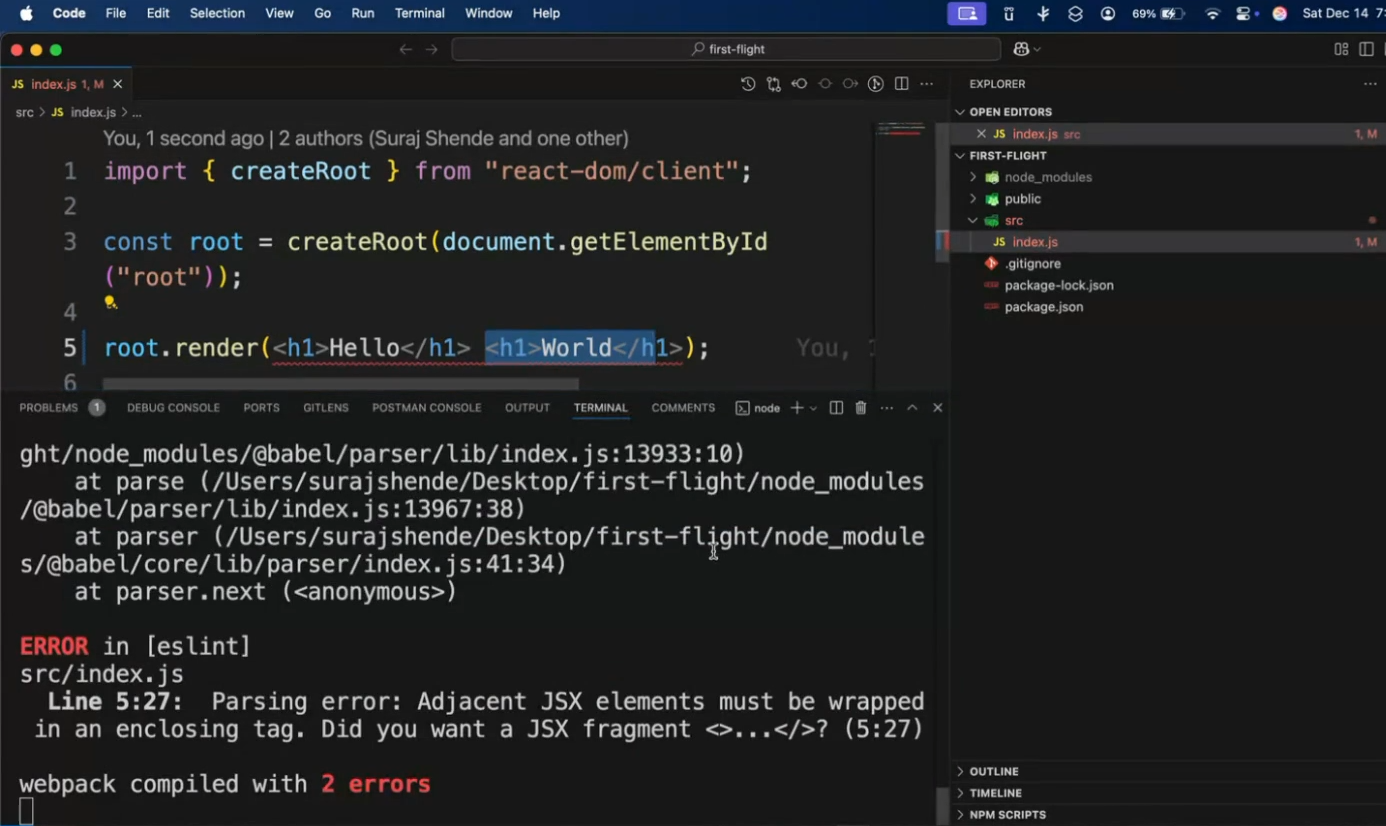Viewport: 1386px width, 826px height.
Task: Click src breadcrumb in editor path
Action: 24,113
